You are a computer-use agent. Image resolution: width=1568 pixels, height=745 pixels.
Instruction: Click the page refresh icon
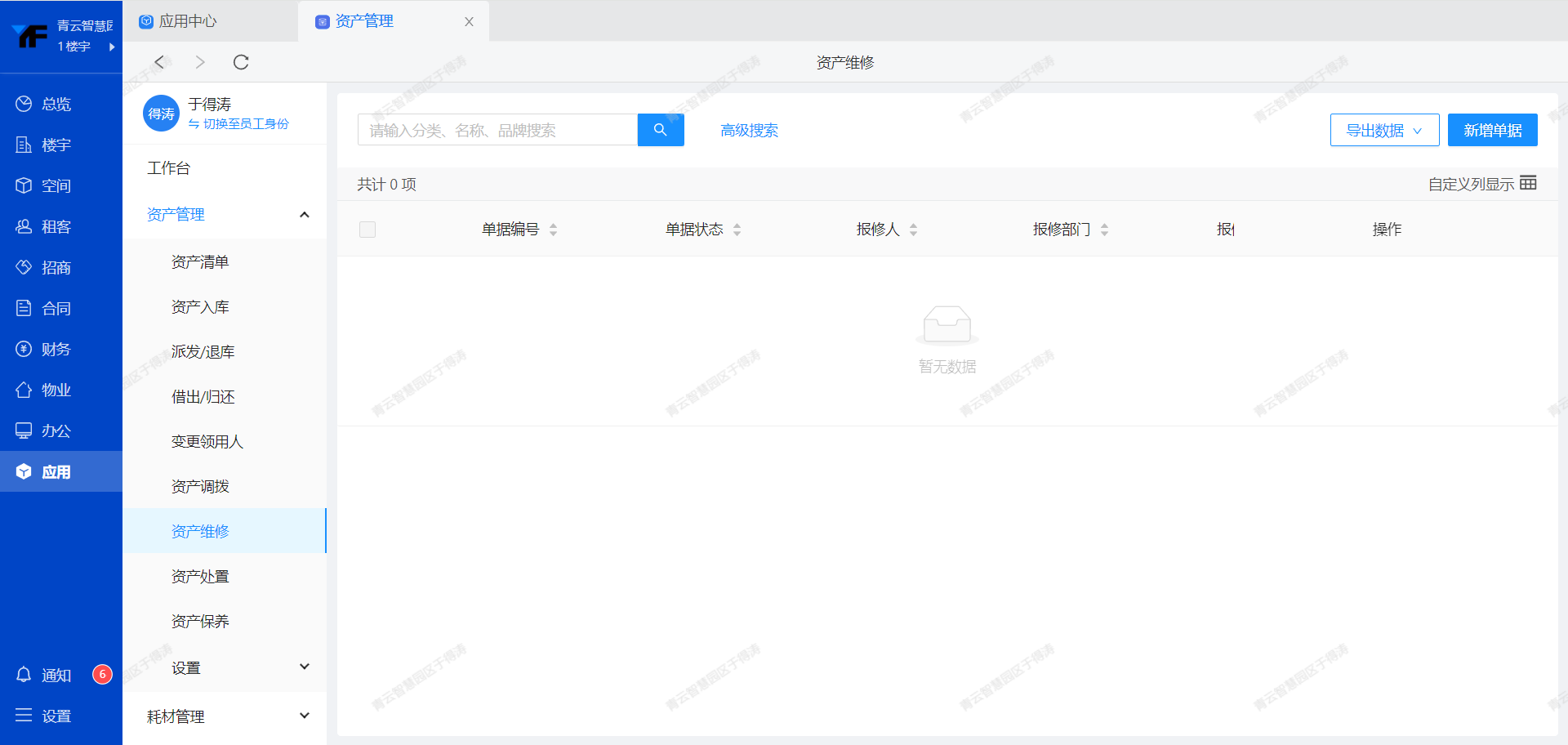[x=241, y=62]
